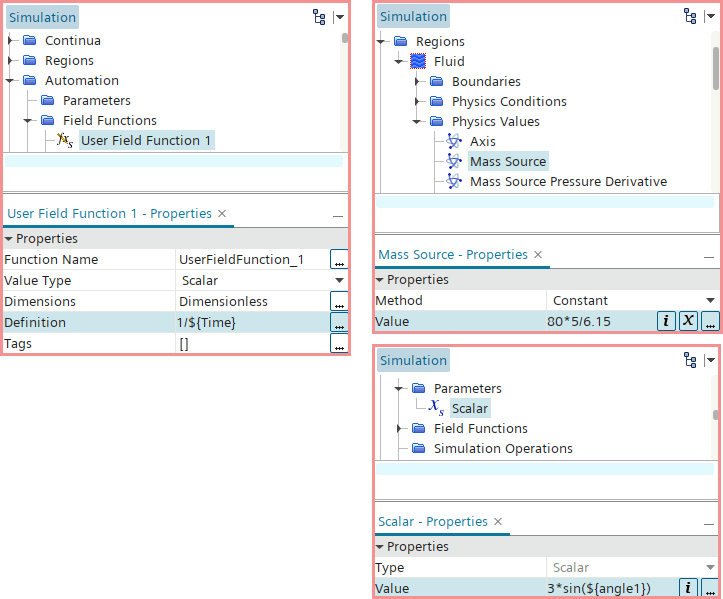Open the Method dropdown showing Constant
This screenshot has width=723, height=599.
point(710,301)
